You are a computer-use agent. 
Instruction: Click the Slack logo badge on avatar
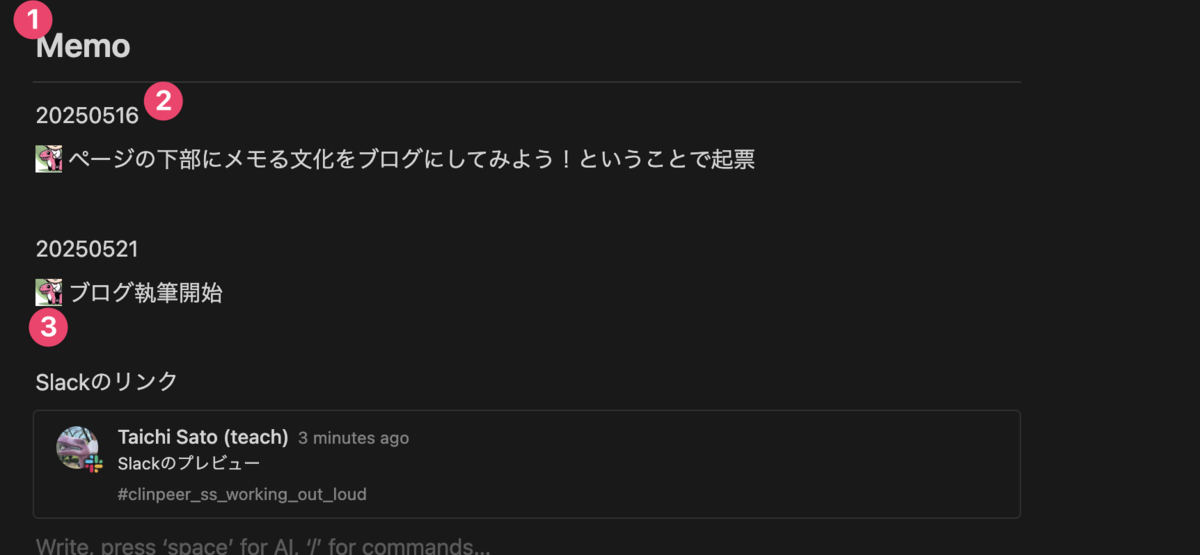pos(94,463)
